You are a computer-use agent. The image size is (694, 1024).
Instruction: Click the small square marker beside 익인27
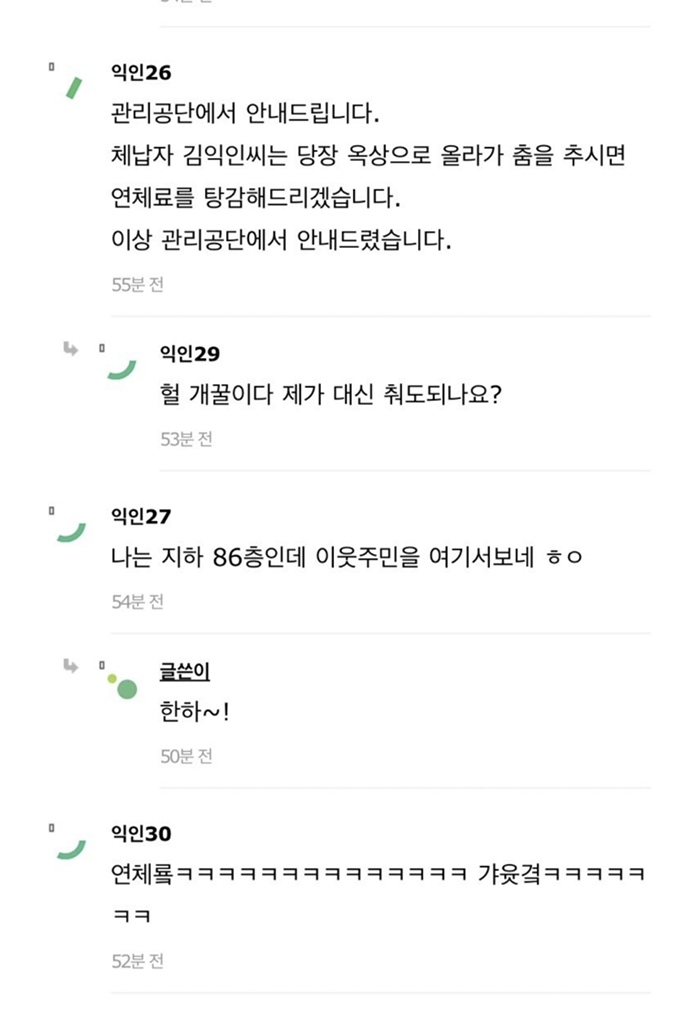tap(52, 511)
